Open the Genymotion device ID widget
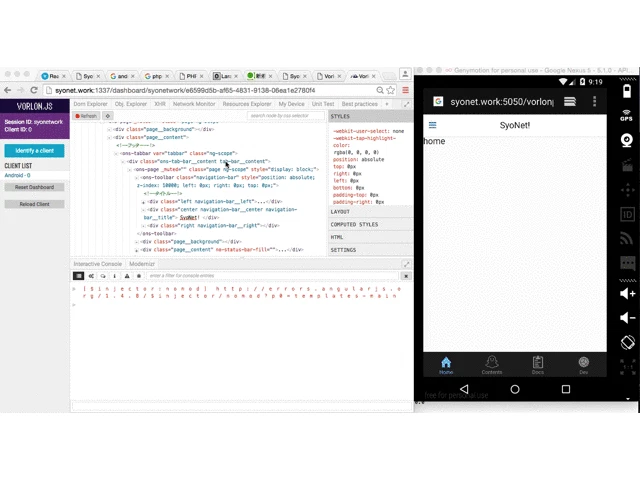640x480 pixels. pos(627,214)
